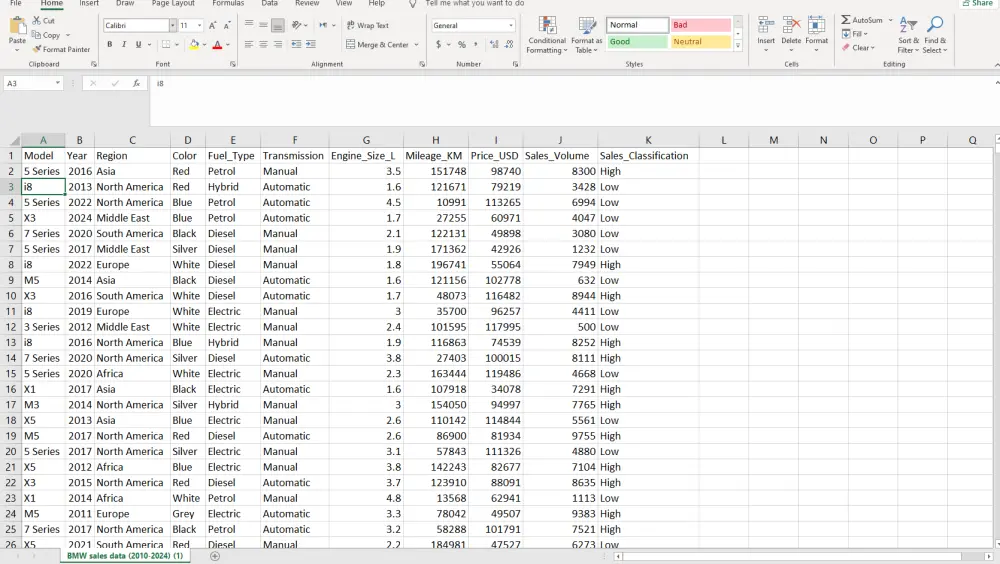This screenshot has width=1000, height=564.
Task: Open the Calibri font name dropdown
Action: (172, 26)
